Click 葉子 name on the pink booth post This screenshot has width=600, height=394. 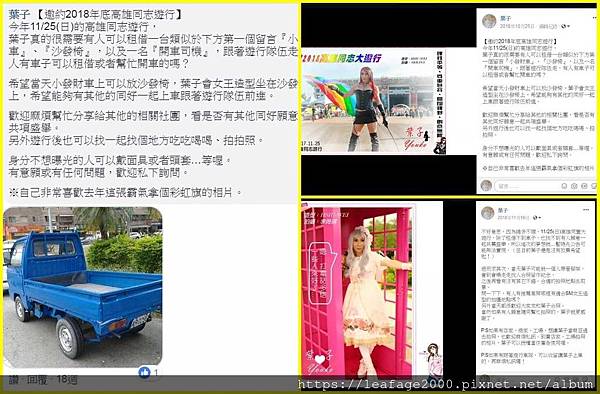click(x=503, y=210)
